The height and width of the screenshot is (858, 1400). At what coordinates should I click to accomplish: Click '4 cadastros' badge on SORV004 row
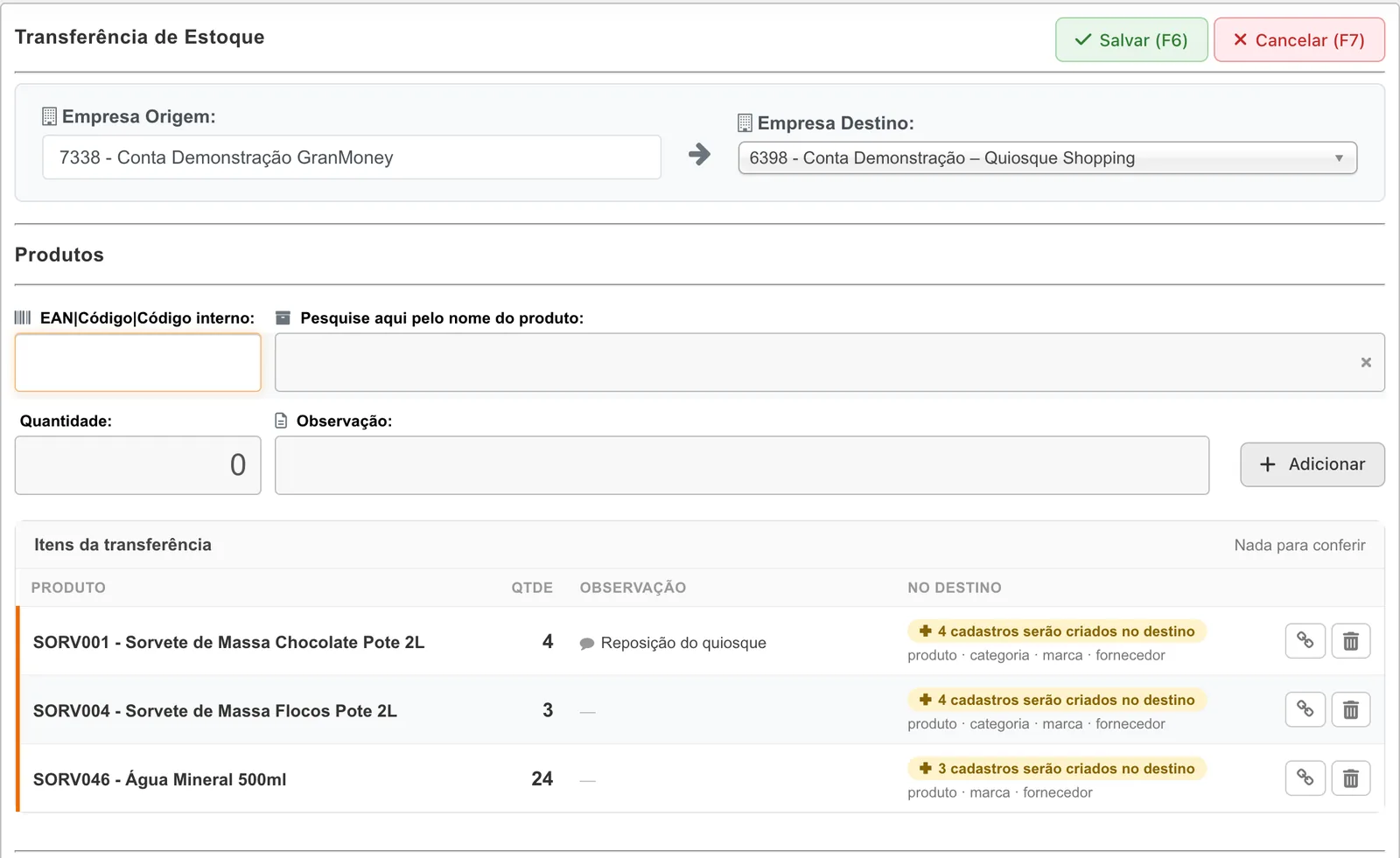coord(1057,700)
